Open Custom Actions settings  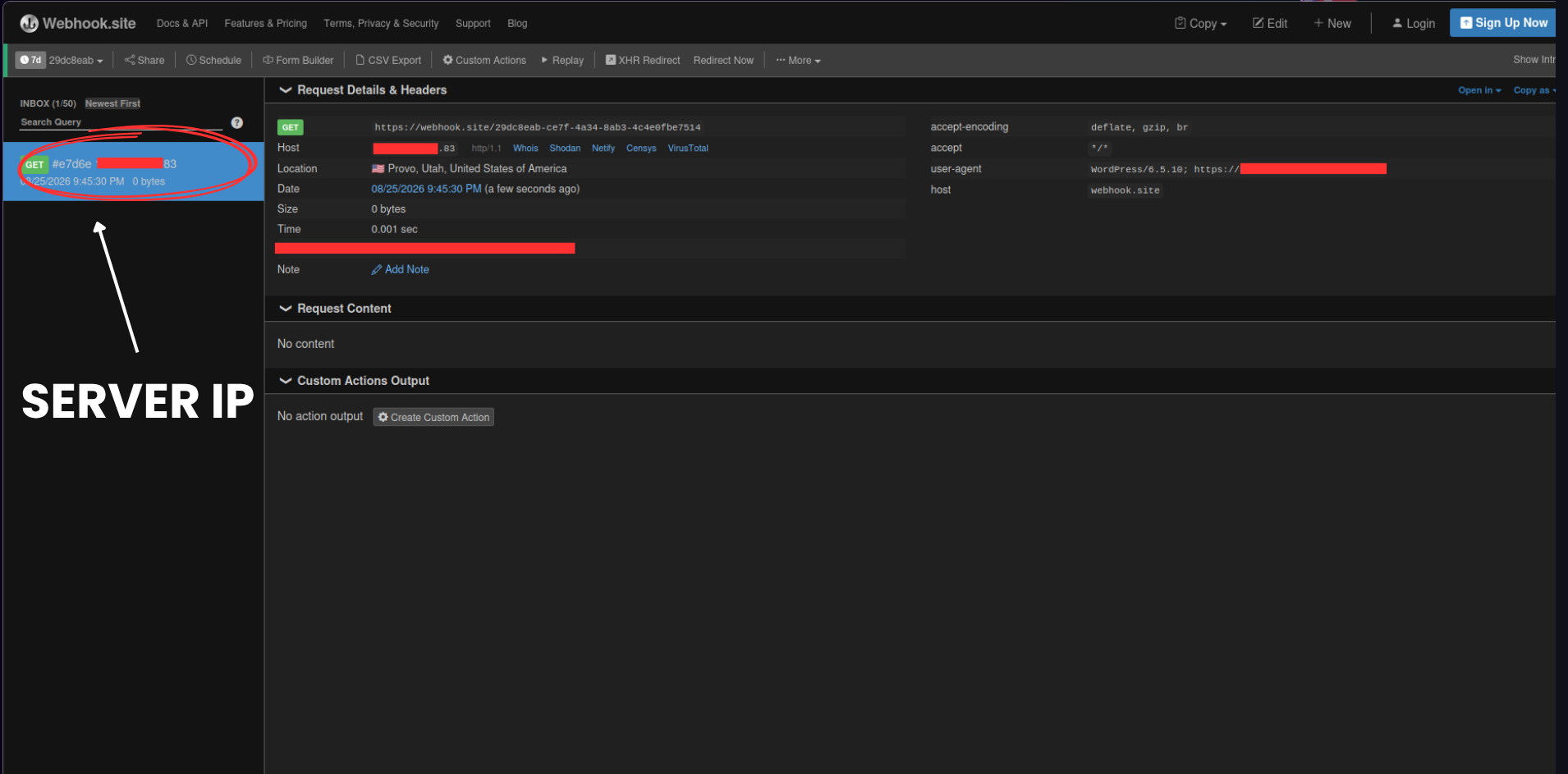pos(484,60)
